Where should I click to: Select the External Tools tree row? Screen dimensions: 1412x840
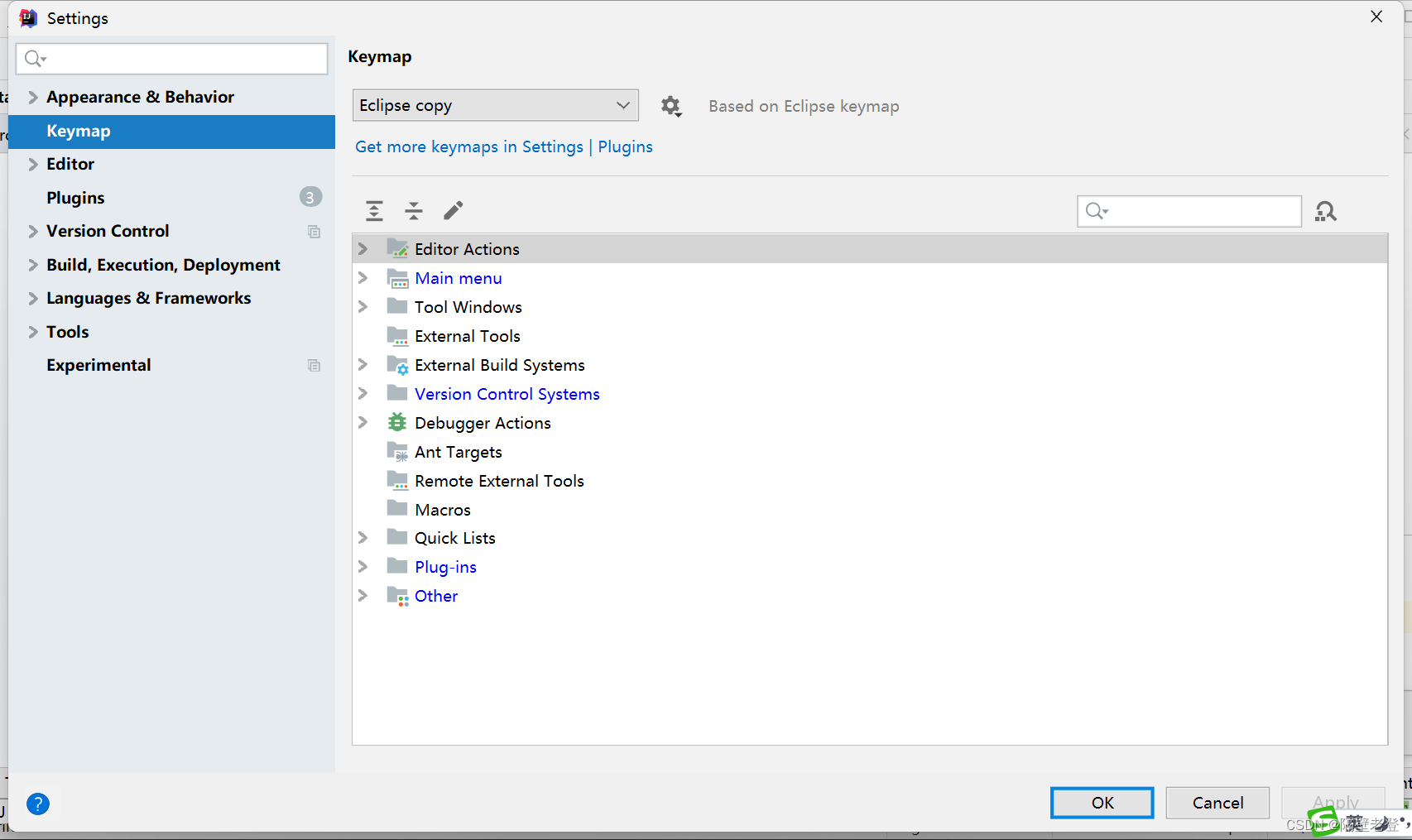(x=870, y=336)
